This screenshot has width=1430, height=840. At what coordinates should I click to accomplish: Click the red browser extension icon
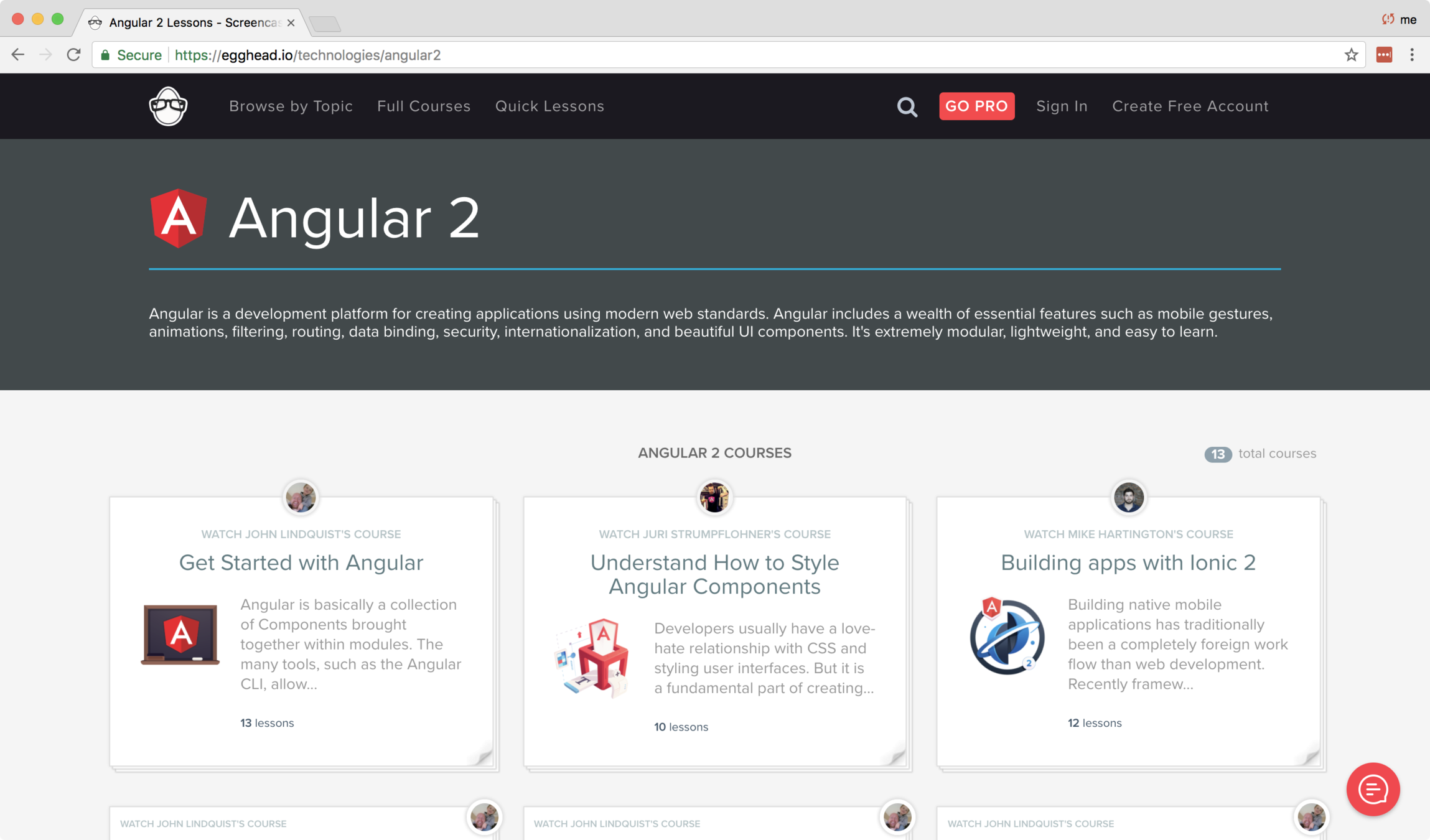[x=1384, y=55]
